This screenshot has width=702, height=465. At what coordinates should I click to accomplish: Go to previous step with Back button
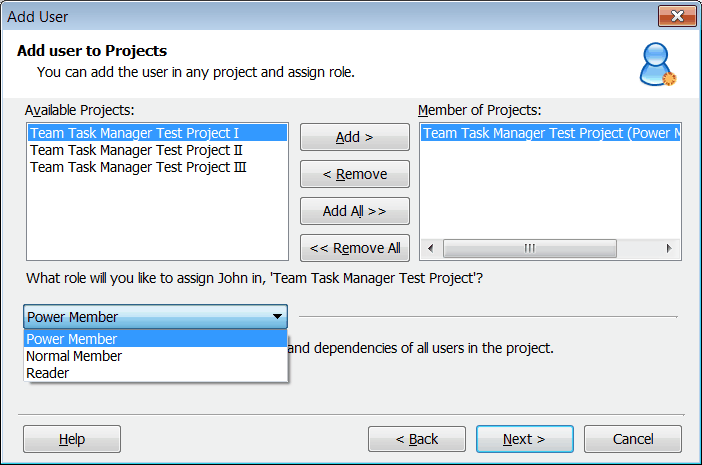[x=417, y=439]
